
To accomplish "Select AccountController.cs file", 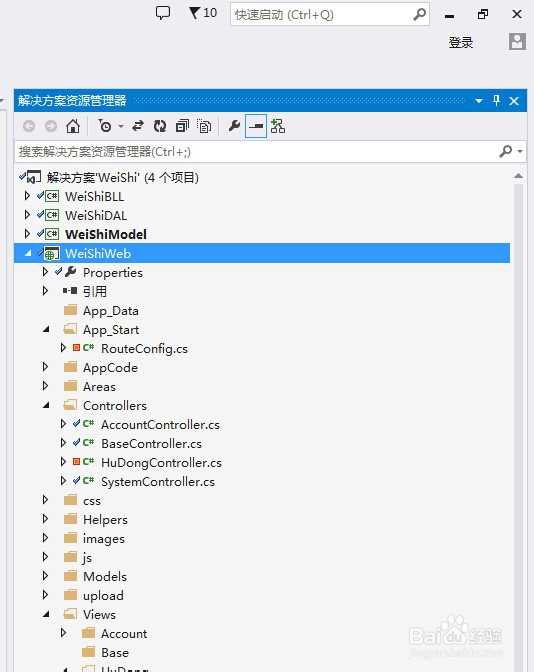I will [x=160, y=425].
